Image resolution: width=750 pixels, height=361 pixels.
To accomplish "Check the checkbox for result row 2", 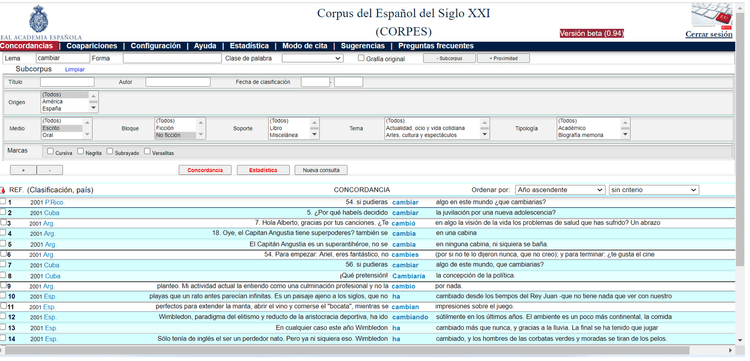I will [3, 212].
